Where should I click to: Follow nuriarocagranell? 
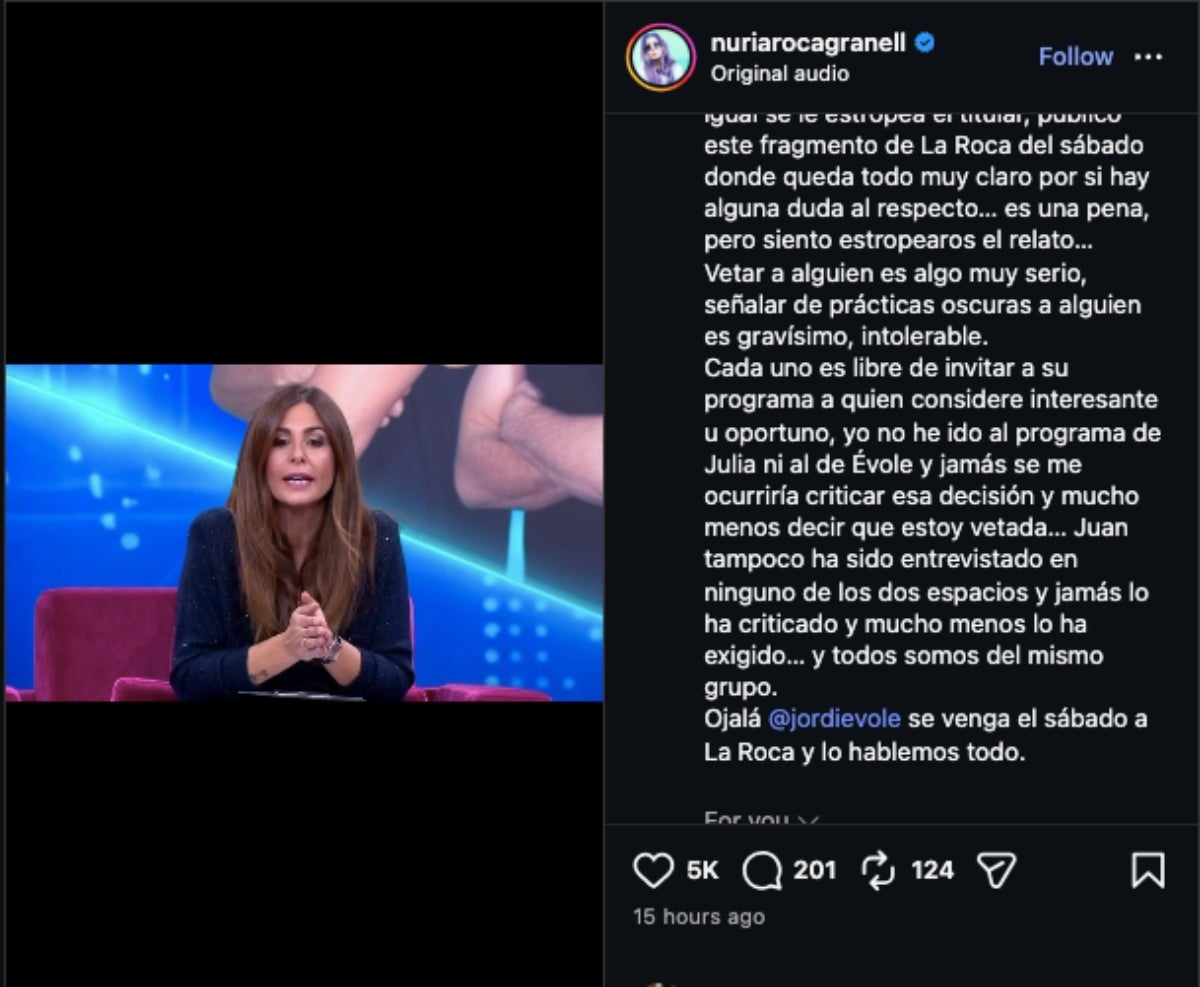pyautogui.click(x=1075, y=57)
